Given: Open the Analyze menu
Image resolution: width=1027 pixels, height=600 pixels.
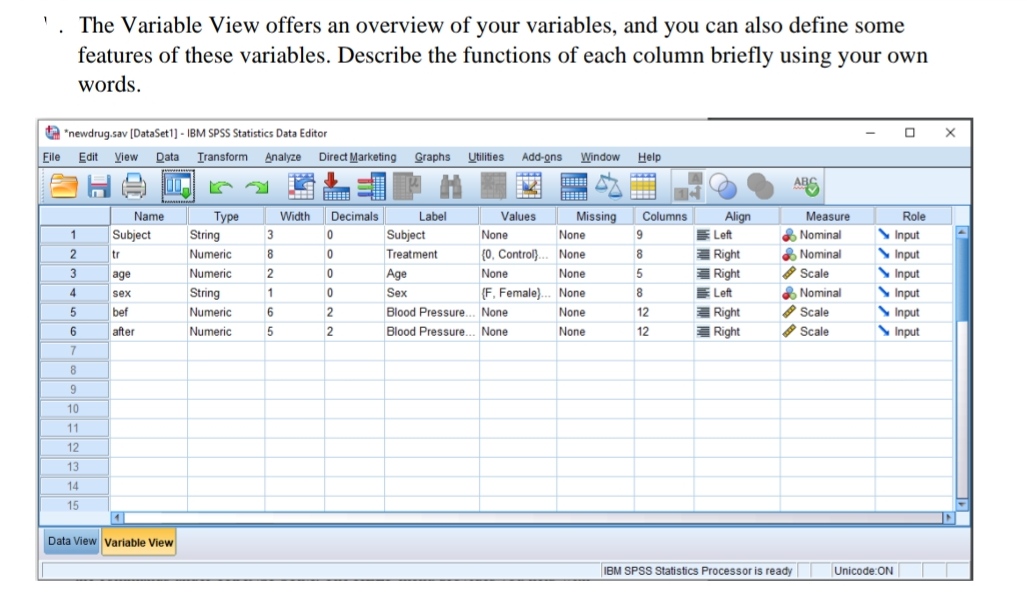Looking at the screenshot, I should click(x=284, y=157).
